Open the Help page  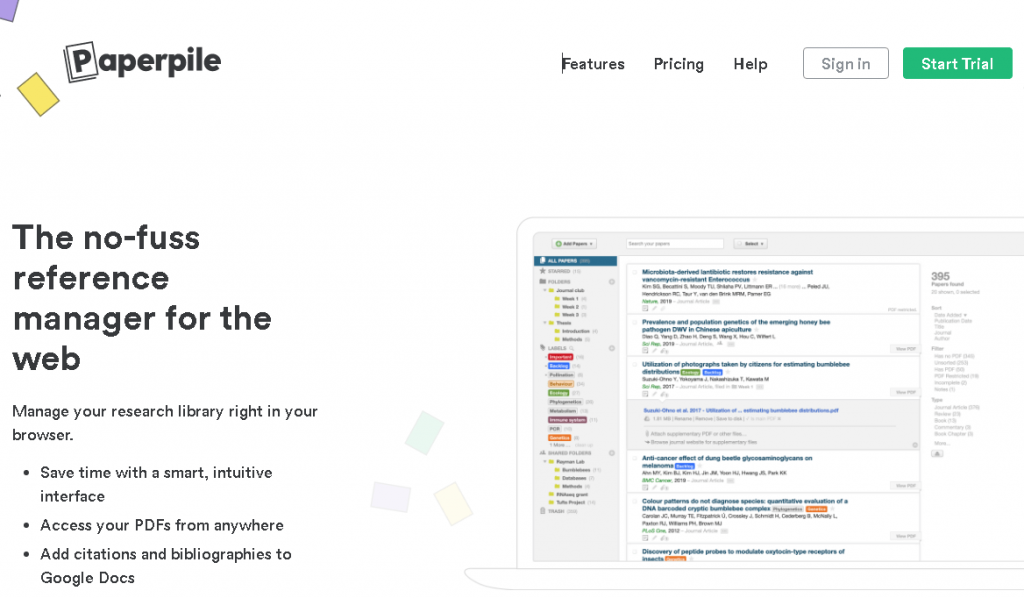tap(750, 64)
